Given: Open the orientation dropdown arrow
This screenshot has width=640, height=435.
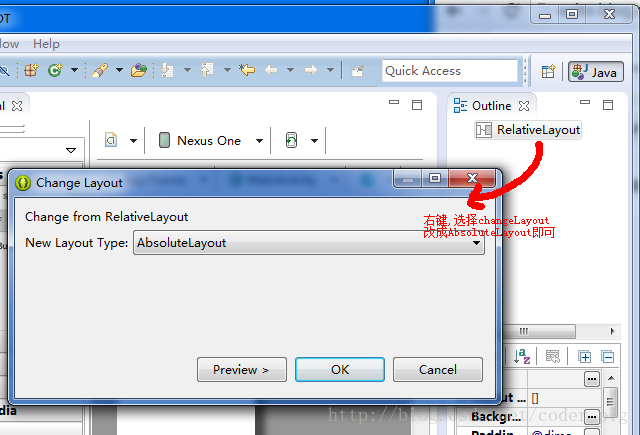Looking at the screenshot, I should point(314,141).
